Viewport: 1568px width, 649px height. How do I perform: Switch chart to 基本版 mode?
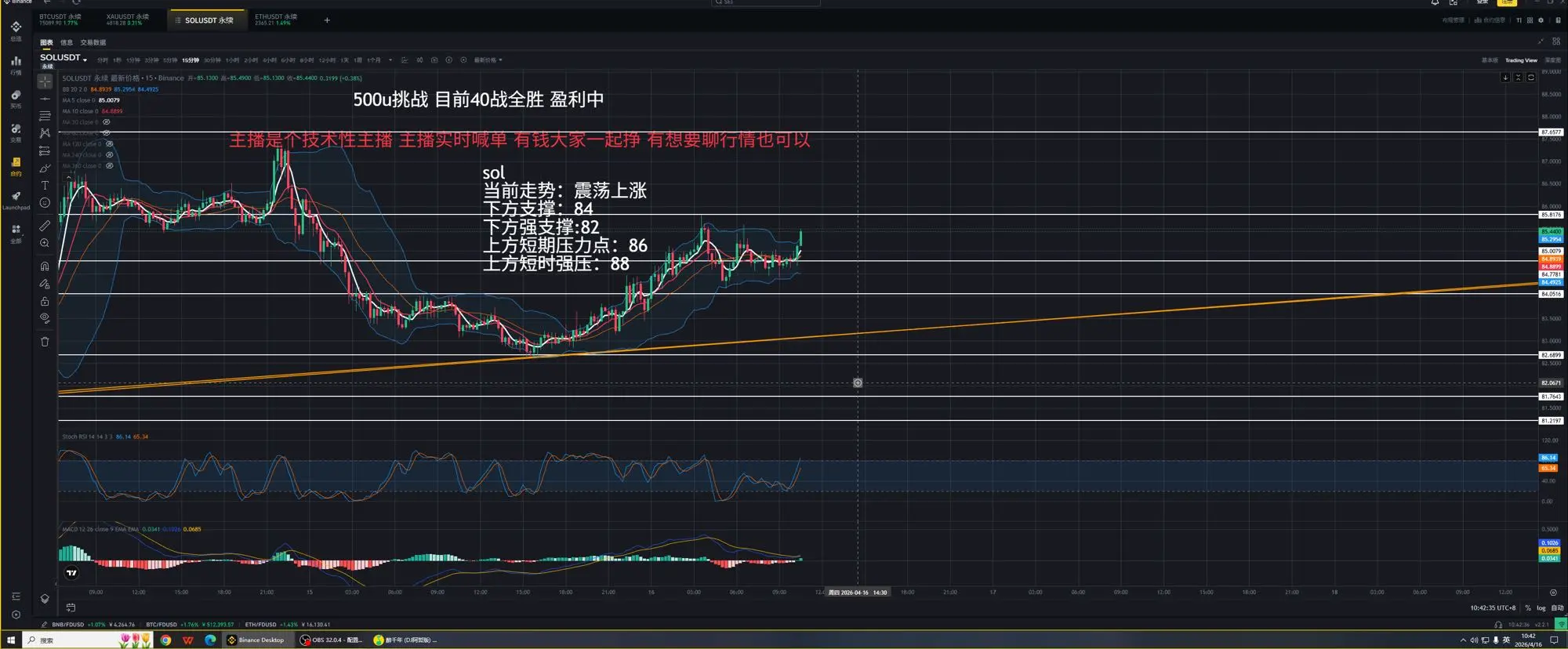tap(1490, 60)
